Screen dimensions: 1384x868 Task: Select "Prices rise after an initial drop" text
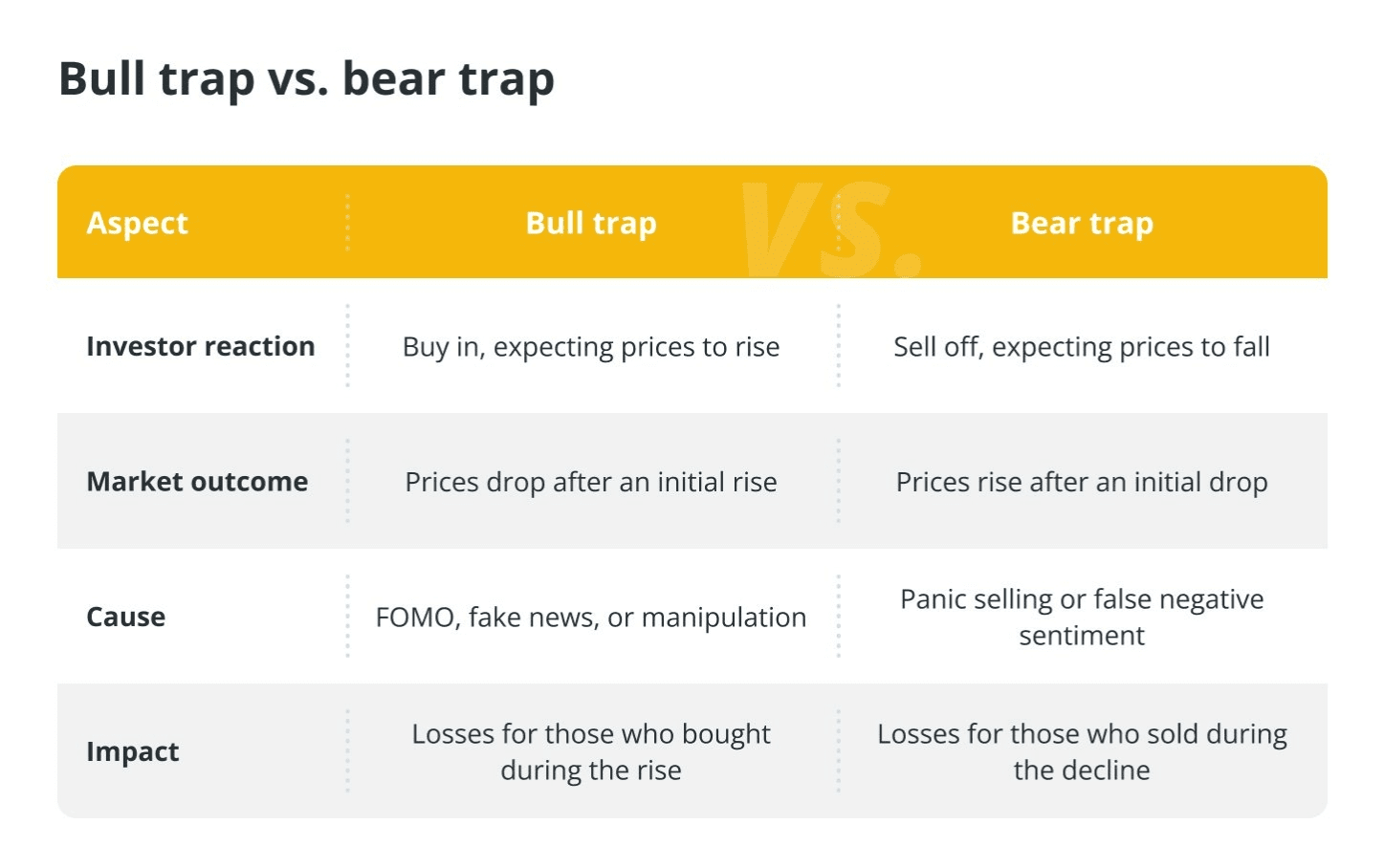pyautogui.click(x=1082, y=482)
